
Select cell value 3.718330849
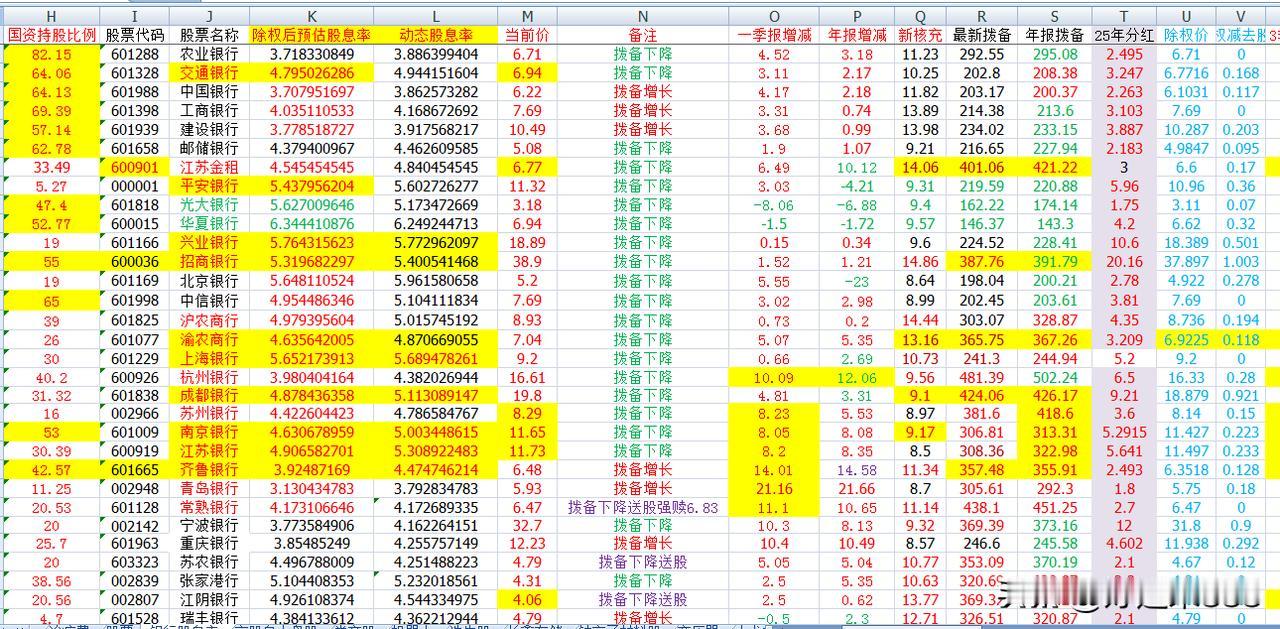(311, 54)
